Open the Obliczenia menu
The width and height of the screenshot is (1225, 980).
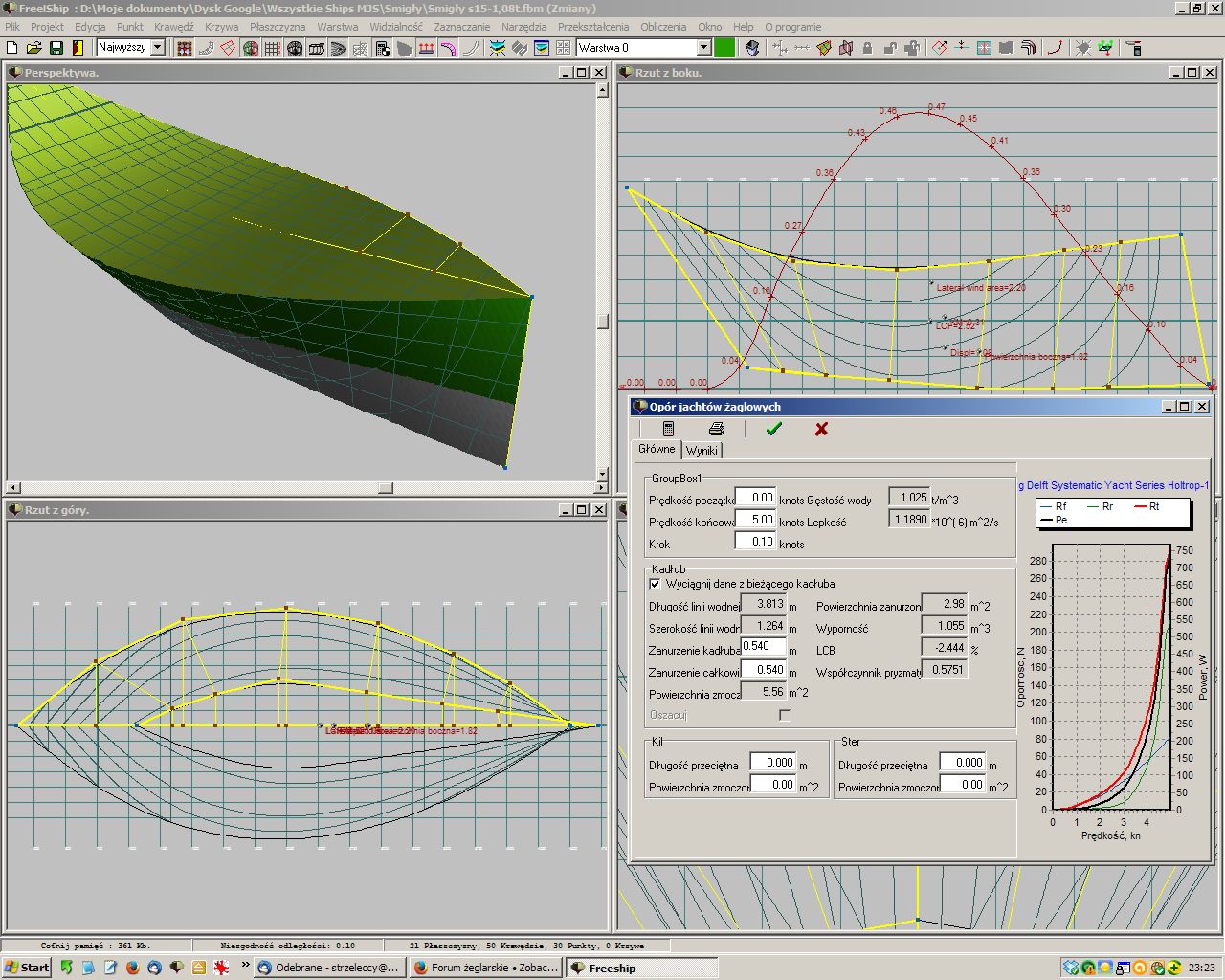coord(663,27)
